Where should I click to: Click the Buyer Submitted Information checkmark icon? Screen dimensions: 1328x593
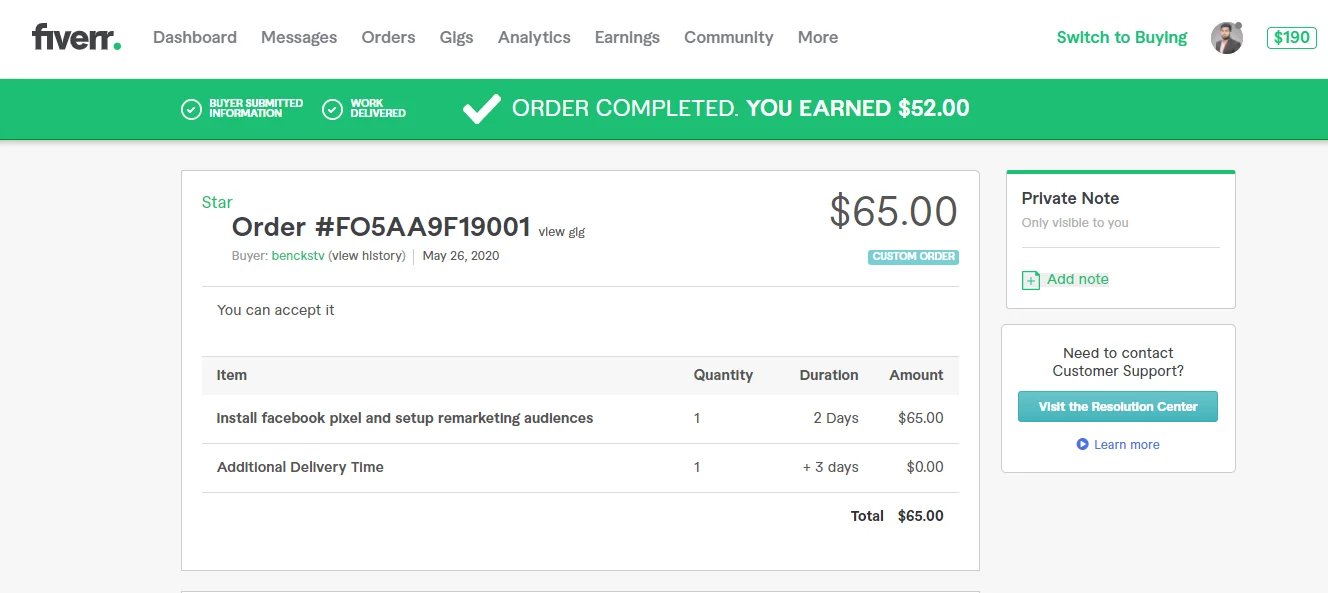191,109
